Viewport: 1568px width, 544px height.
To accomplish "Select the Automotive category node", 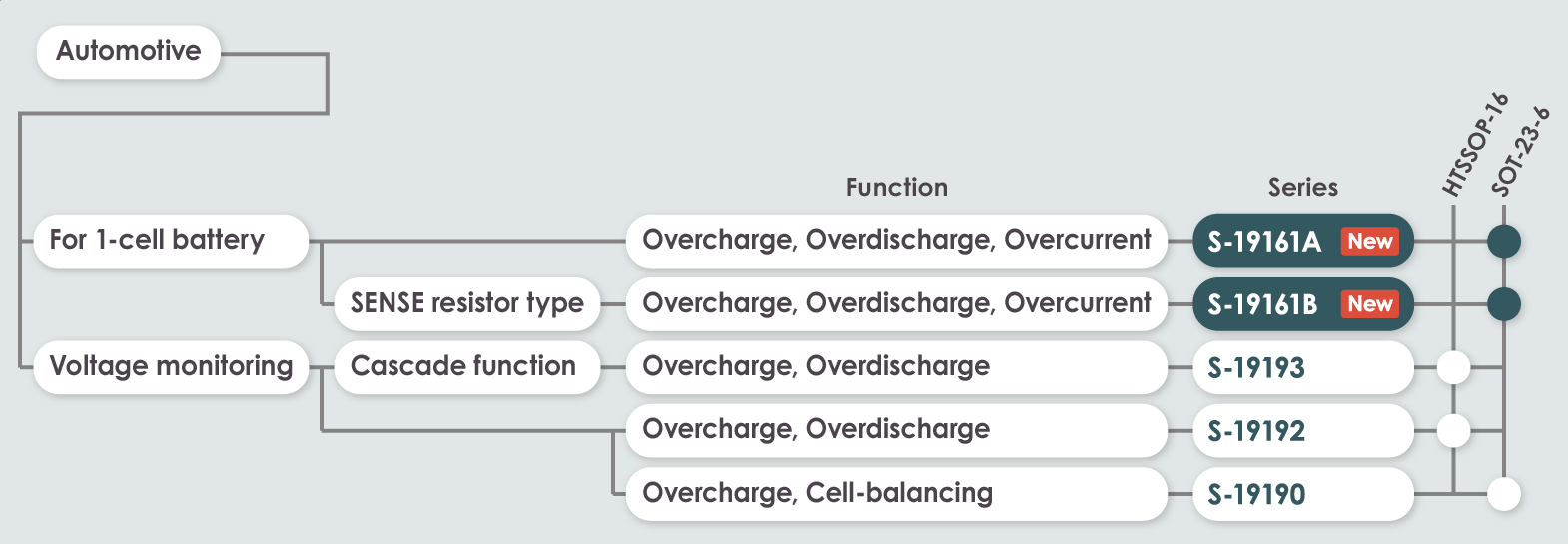I will [x=128, y=52].
